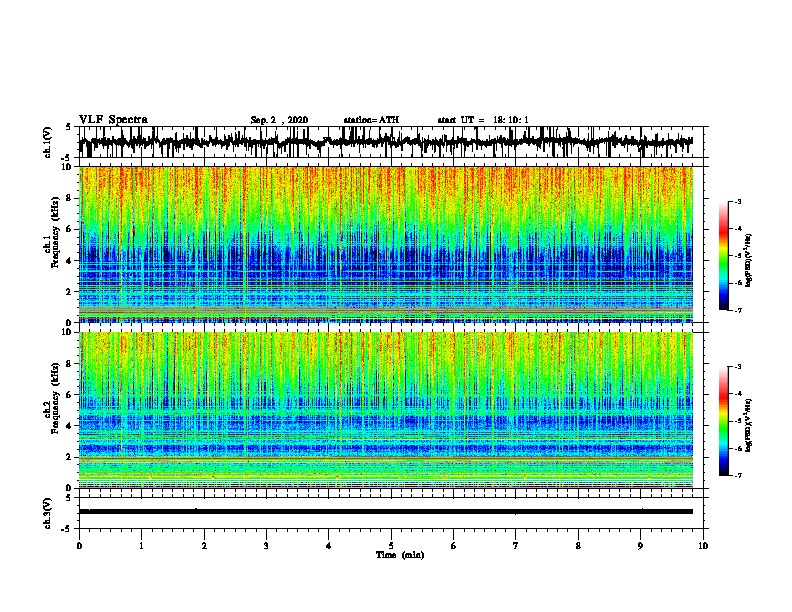Click the ch.1 color scale bar
The height and width of the screenshot is (612, 792).
[x=724, y=256]
